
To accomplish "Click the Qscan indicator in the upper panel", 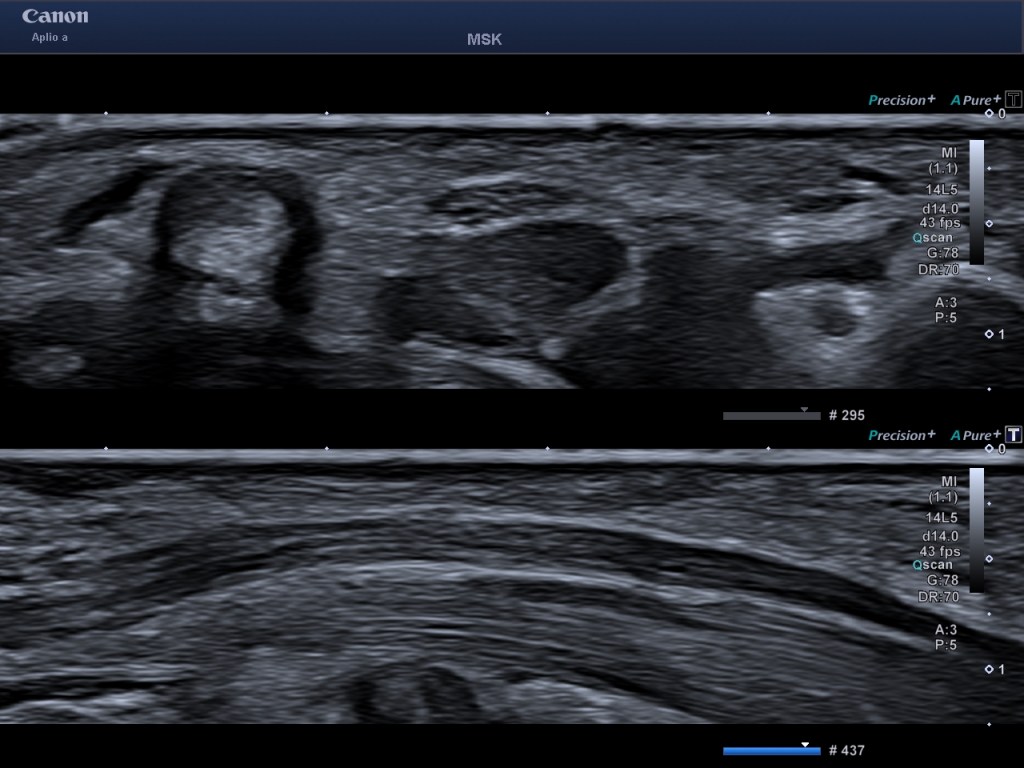I will (936, 238).
